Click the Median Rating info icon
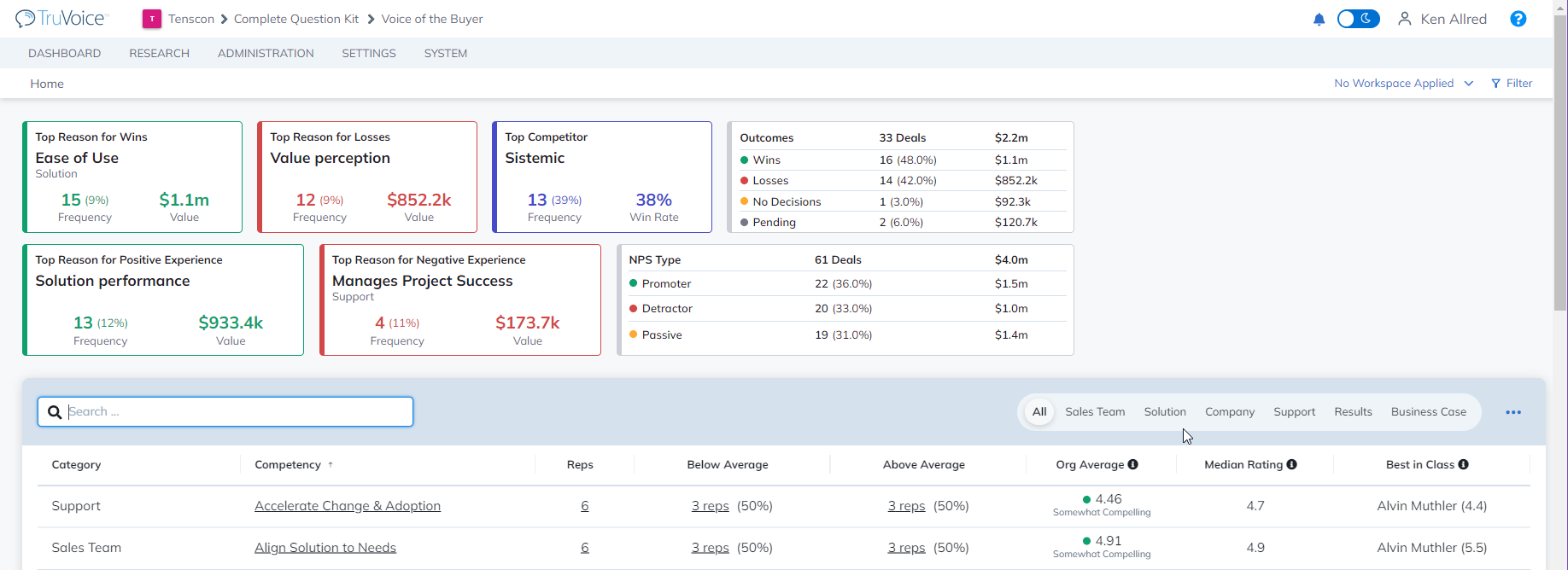Screen dimensions: 1568x570 click(x=1291, y=464)
